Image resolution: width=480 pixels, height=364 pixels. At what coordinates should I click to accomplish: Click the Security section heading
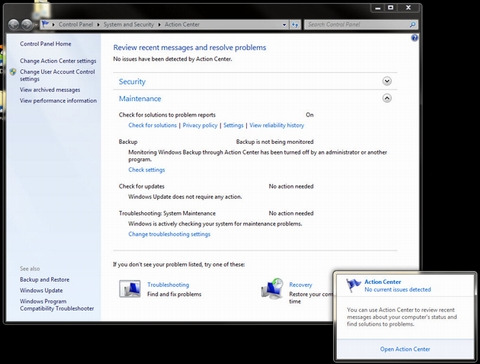pos(132,81)
